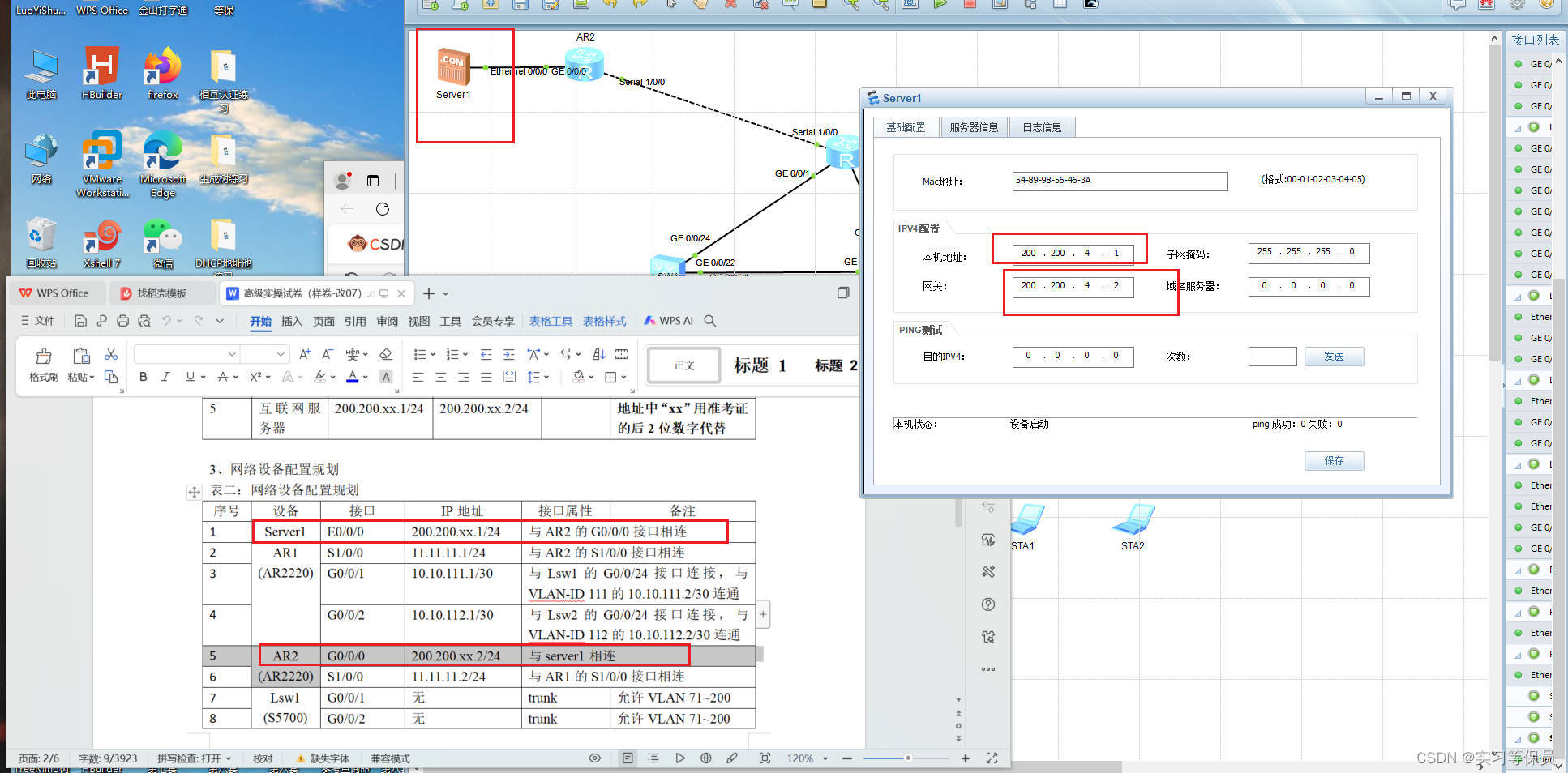Increase font size with the A+ icon
The height and width of the screenshot is (773, 1568).
click(x=305, y=354)
